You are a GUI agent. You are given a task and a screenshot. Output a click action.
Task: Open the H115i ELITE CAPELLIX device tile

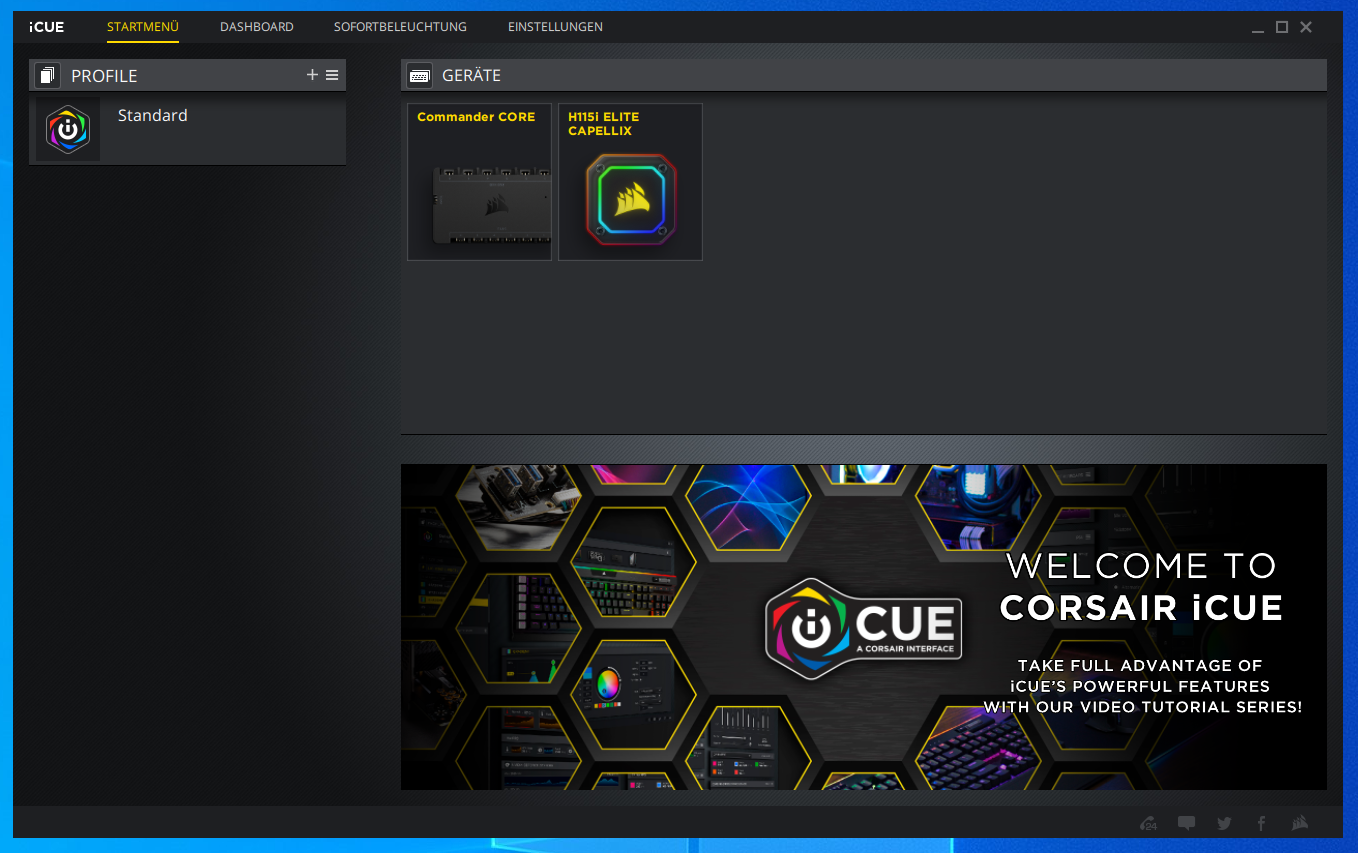[630, 182]
